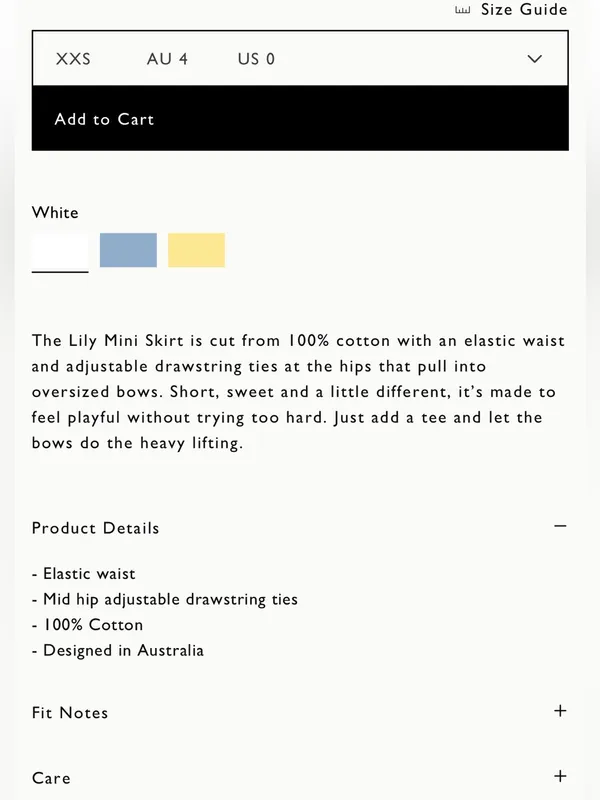Add the skirt to cart

coord(300,118)
